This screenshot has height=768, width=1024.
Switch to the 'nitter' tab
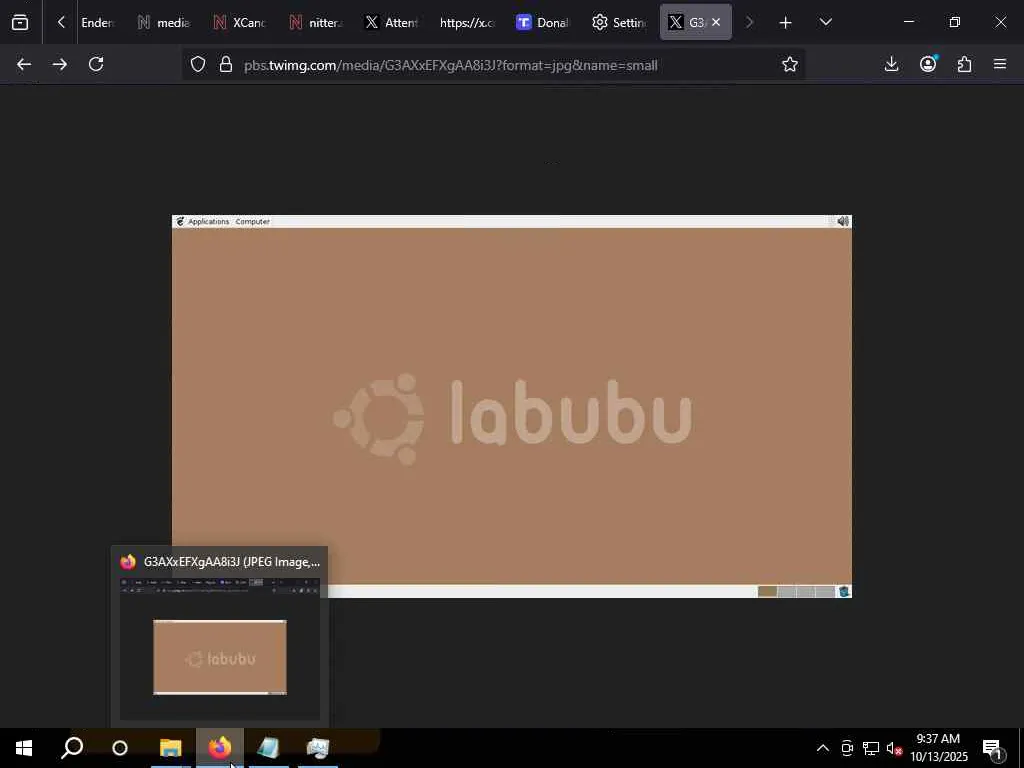click(x=315, y=22)
